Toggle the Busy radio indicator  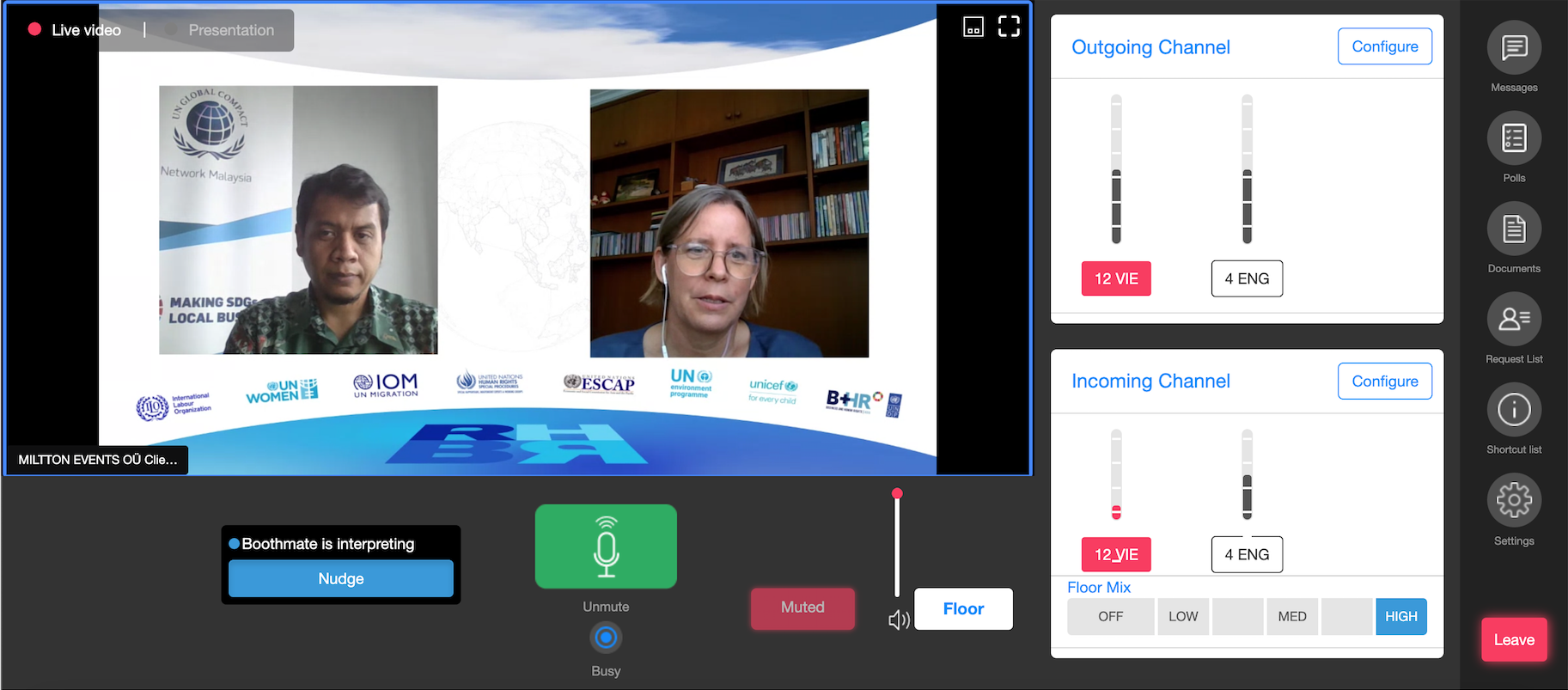click(606, 638)
